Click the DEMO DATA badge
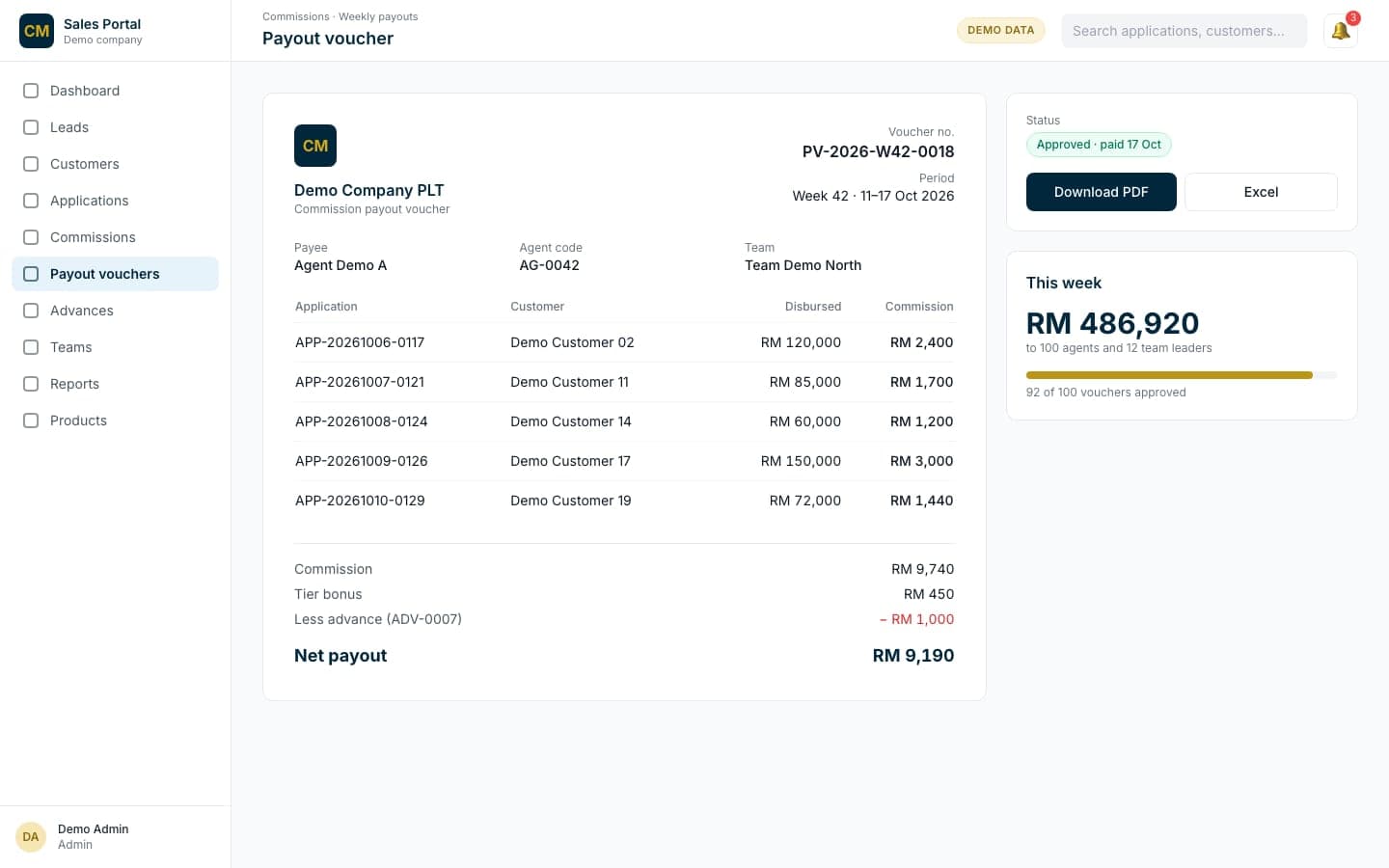The image size is (1389, 868). click(x=1000, y=30)
